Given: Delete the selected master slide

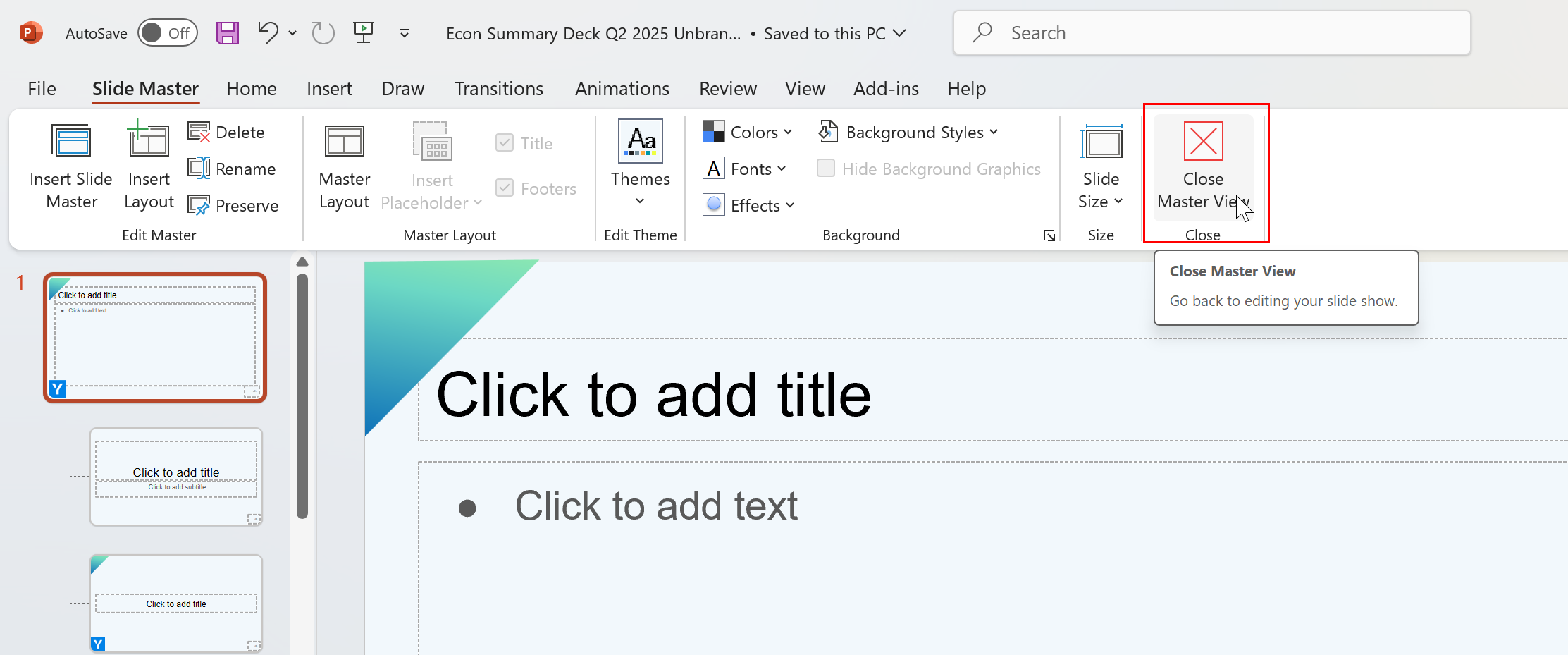Looking at the screenshot, I should click(x=227, y=132).
